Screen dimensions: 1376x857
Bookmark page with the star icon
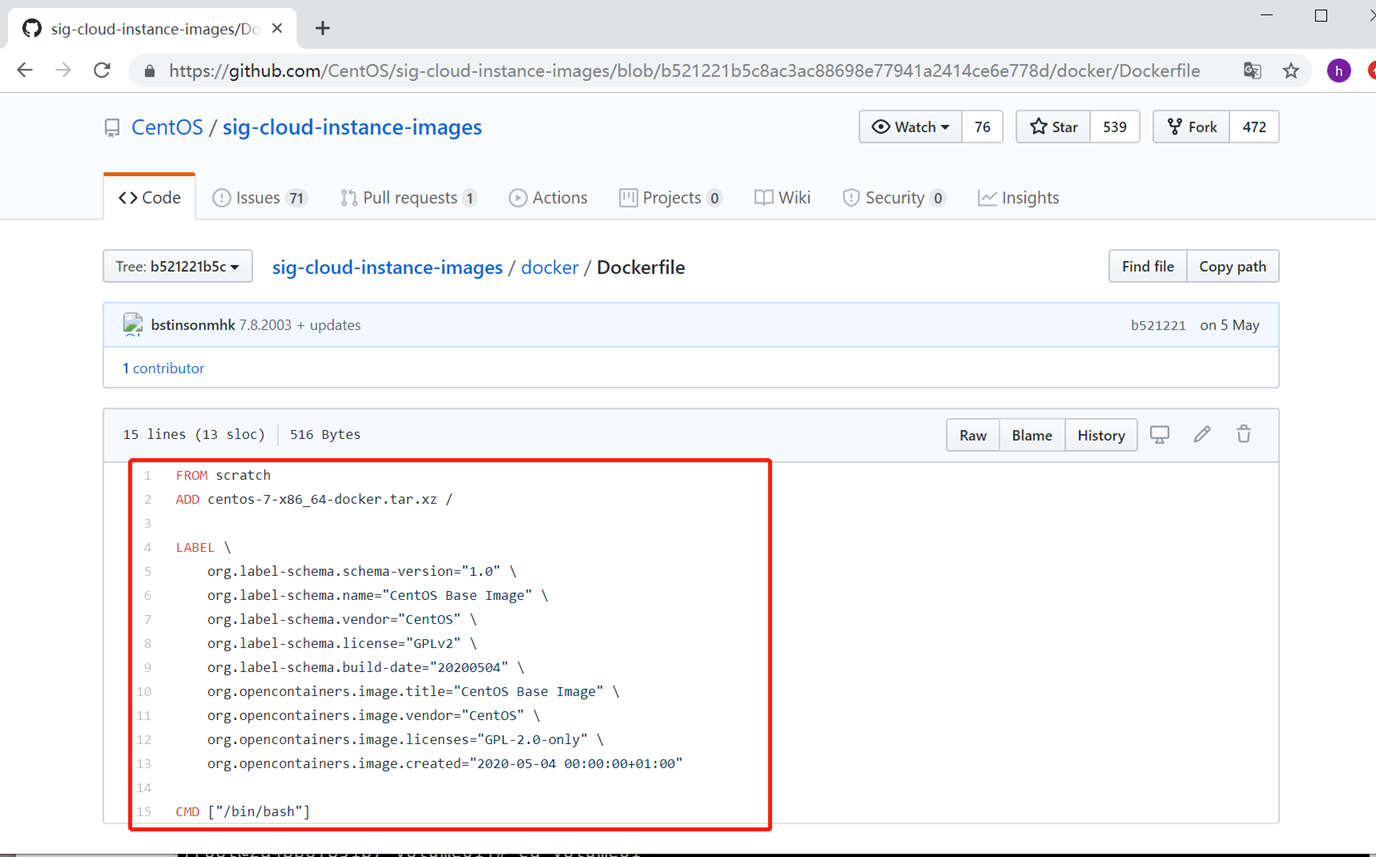coord(1291,71)
